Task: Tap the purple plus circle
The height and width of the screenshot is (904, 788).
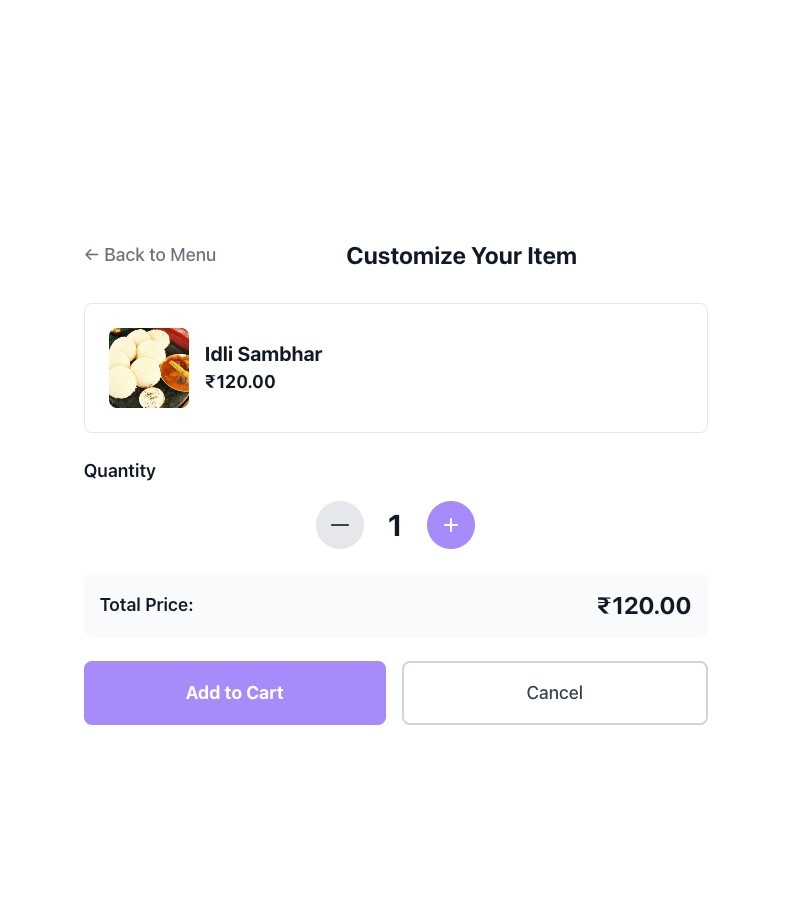Action: [451, 525]
